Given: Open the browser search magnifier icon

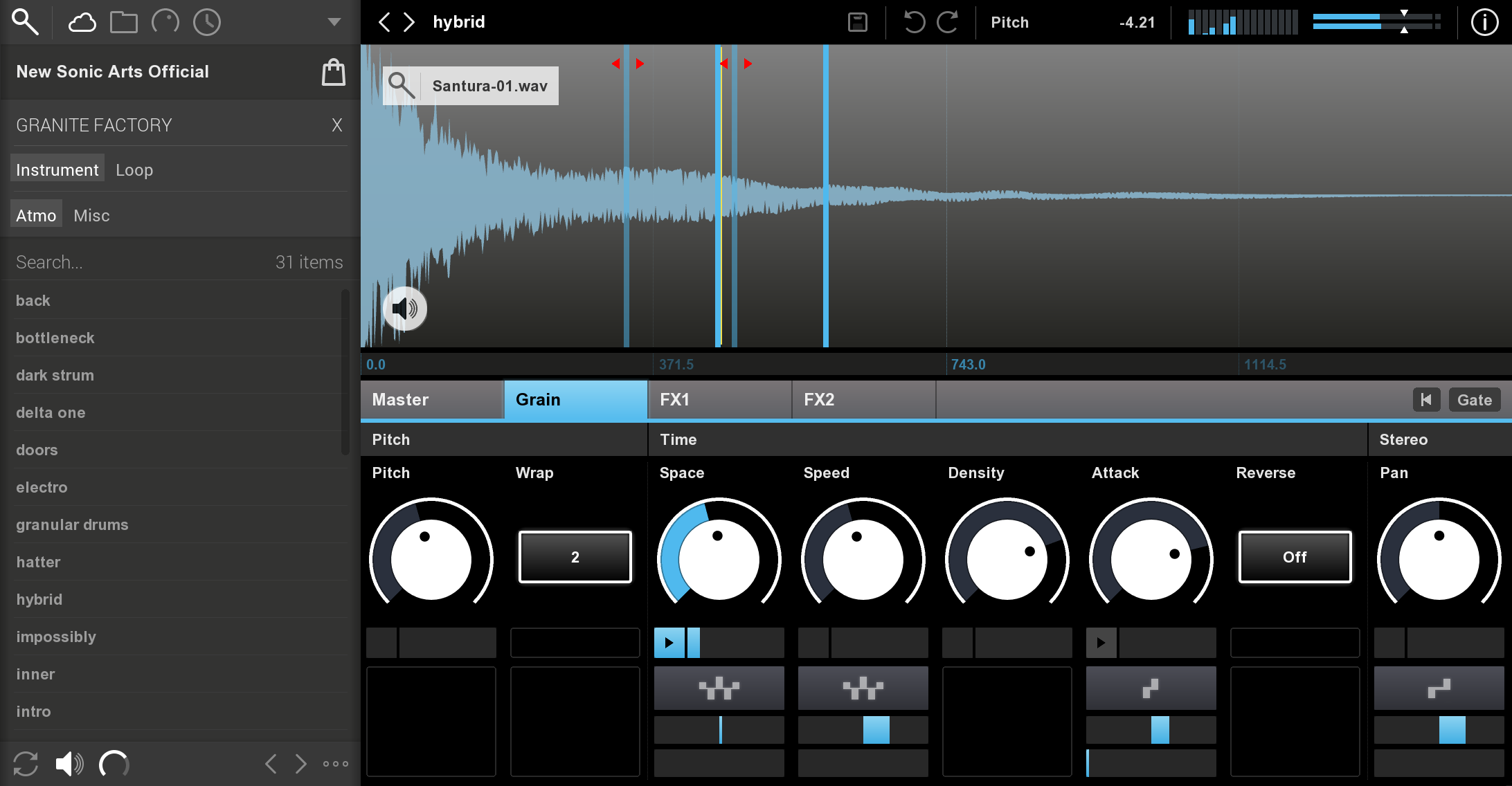Looking at the screenshot, I should (25, 22).
